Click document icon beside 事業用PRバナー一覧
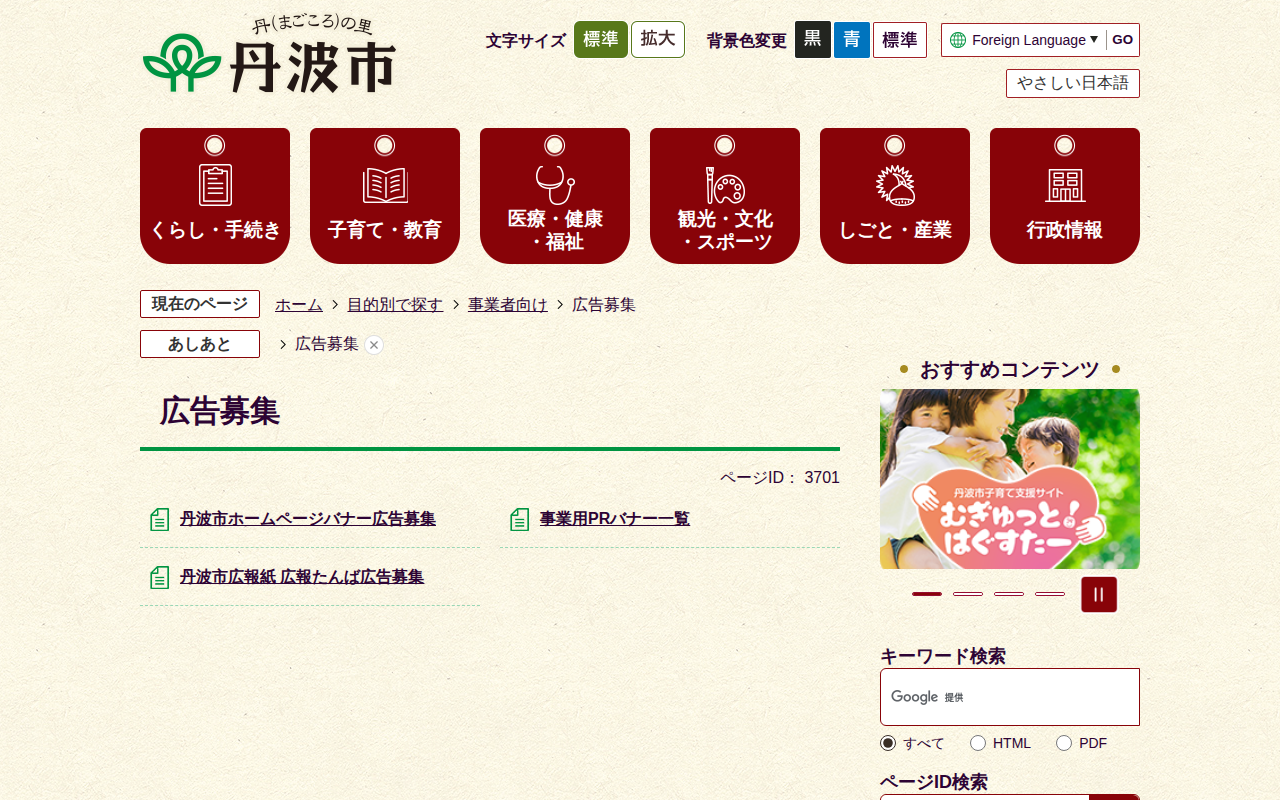1280x800 pixels. coord(520,519)
